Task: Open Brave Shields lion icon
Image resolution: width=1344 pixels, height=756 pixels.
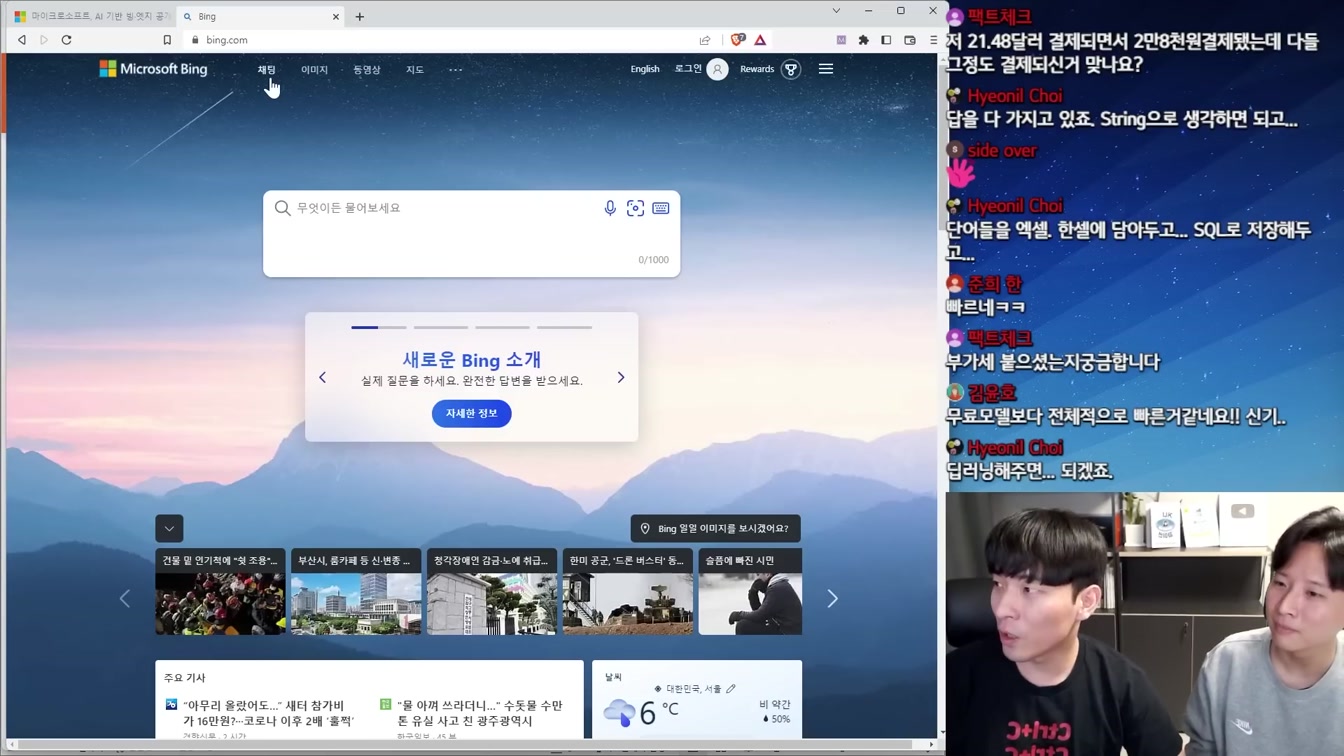Action: (738, 40)
